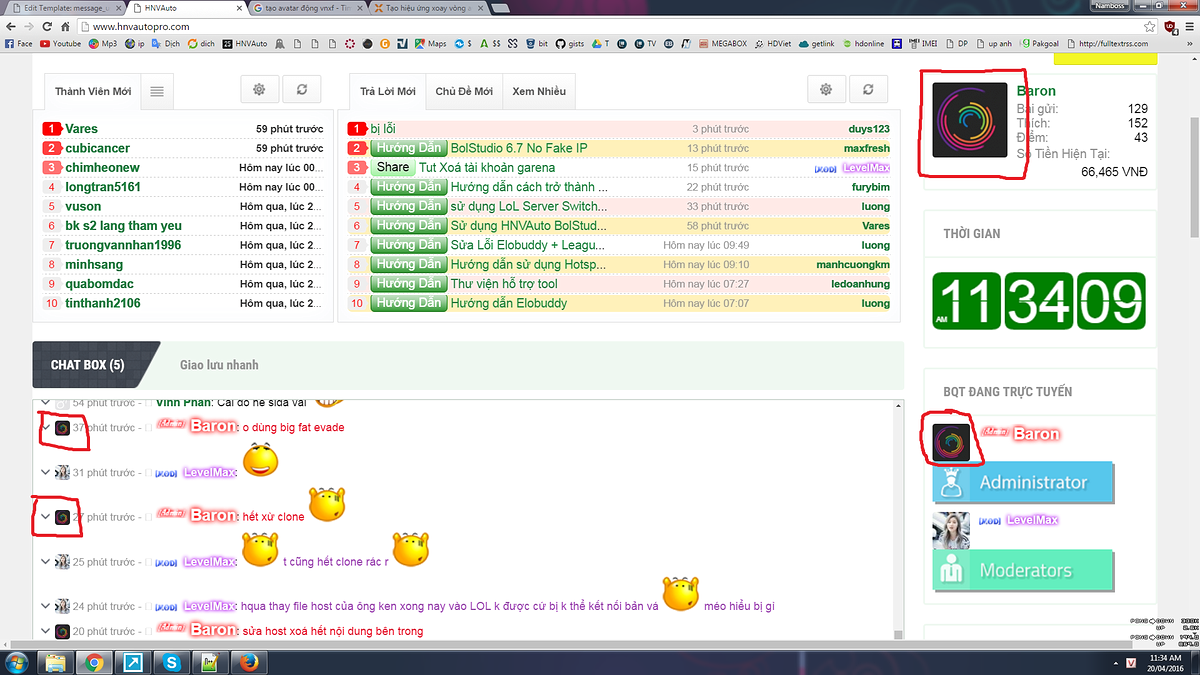Click the settings gear above the Thành Viên Mới panel
The width and height of the screenshot is (1200, 675).
[x=259, y=89]
